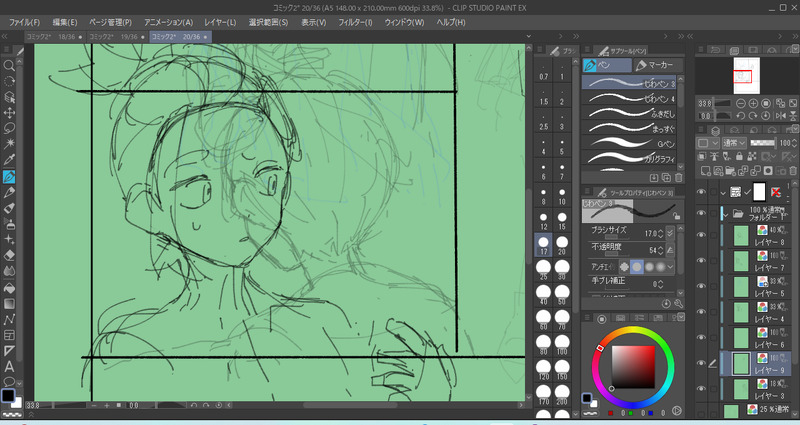This screenshot has height=425, width=800.
Task: Toggle visibility eye of レイヤー 8
Action: coord(701,235)
